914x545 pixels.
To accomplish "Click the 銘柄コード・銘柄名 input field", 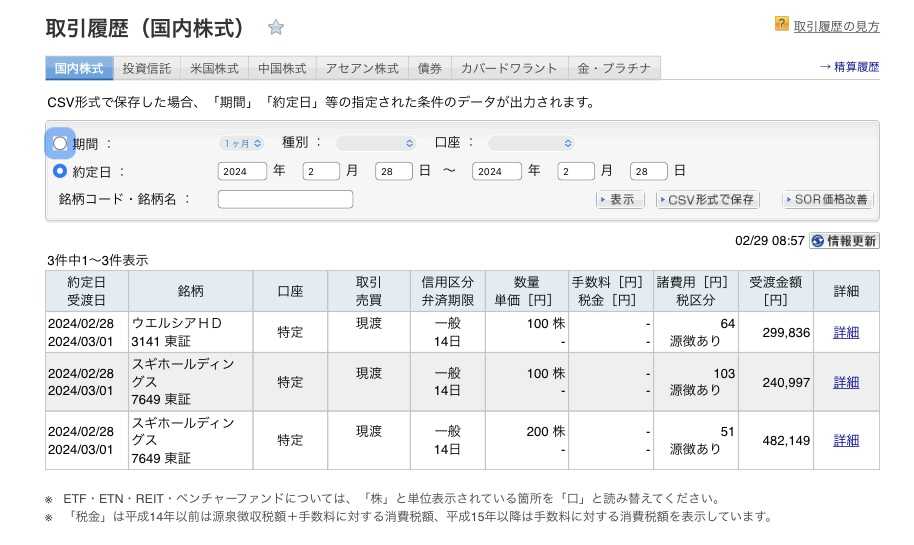I will (285, 199).
